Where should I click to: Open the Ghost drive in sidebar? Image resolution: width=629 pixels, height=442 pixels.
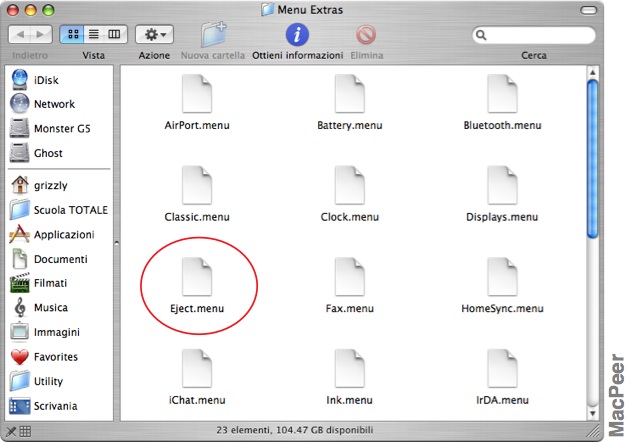tap(36, 153)
